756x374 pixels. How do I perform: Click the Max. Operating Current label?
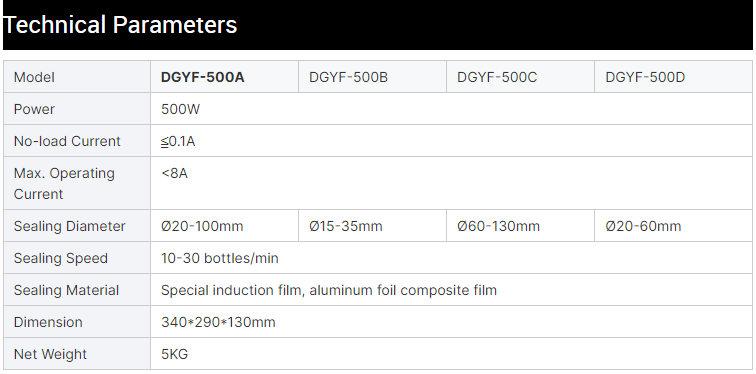[64, 184]
